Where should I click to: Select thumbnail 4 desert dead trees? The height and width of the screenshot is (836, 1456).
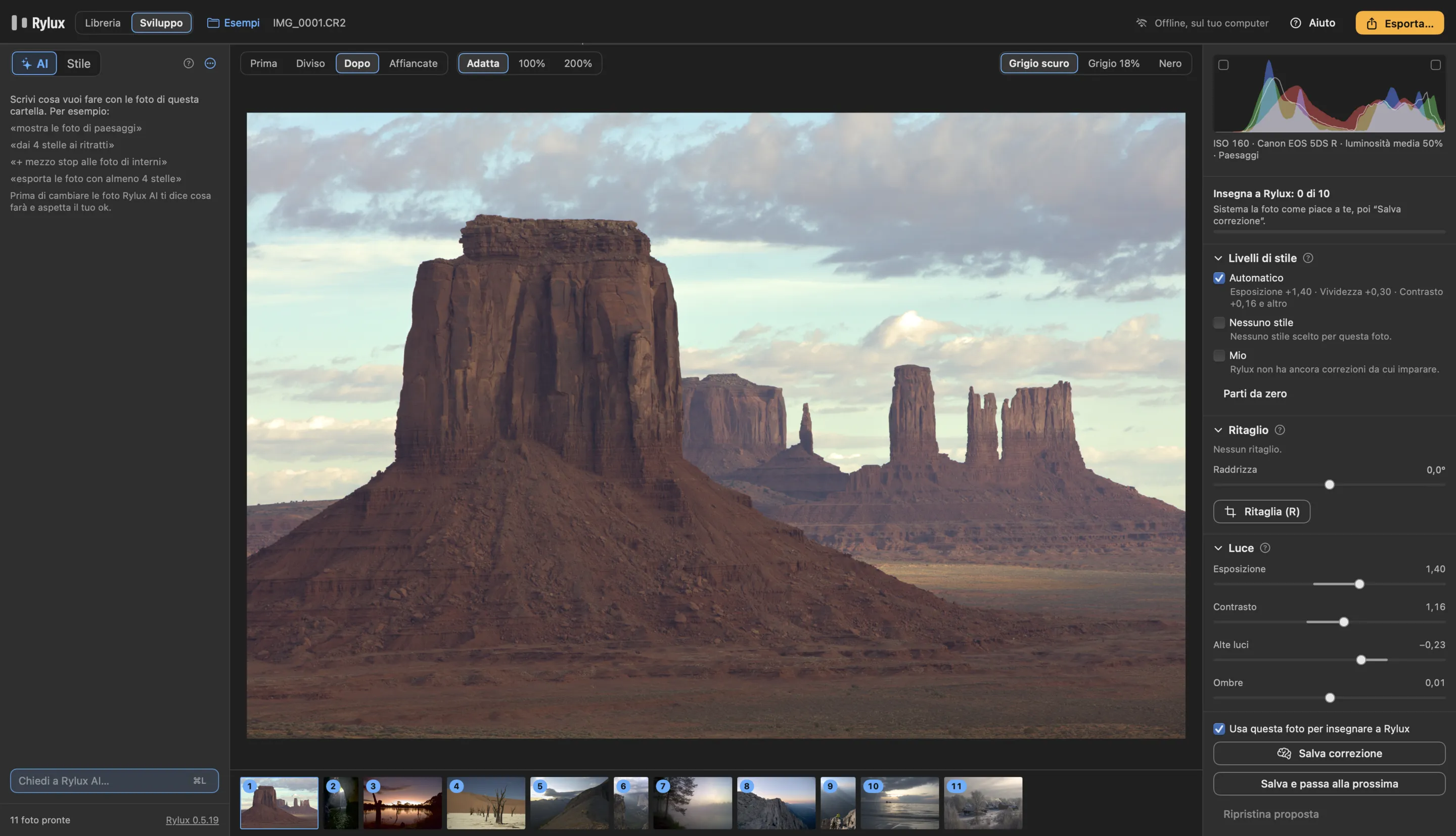pos(485,803)
